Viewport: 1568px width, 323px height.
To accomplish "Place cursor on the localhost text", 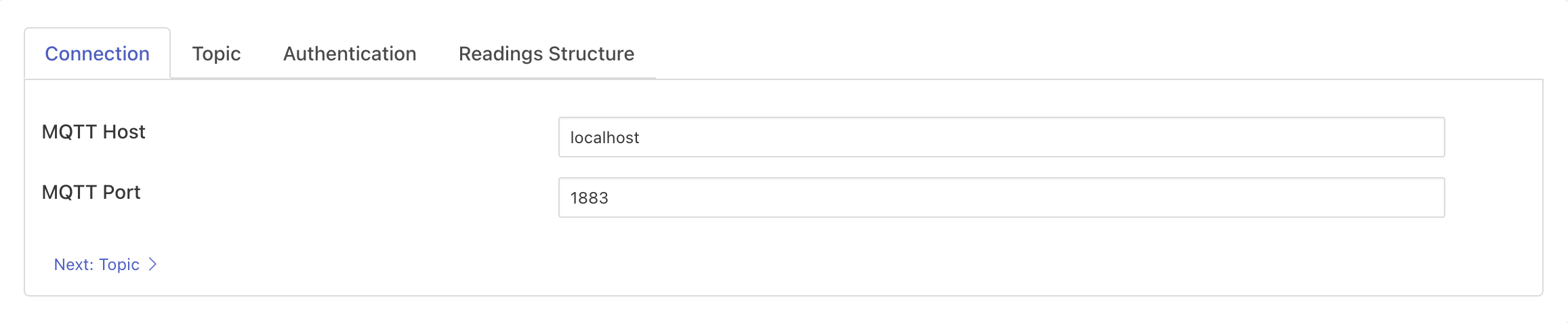I will [x=604, y=138].
